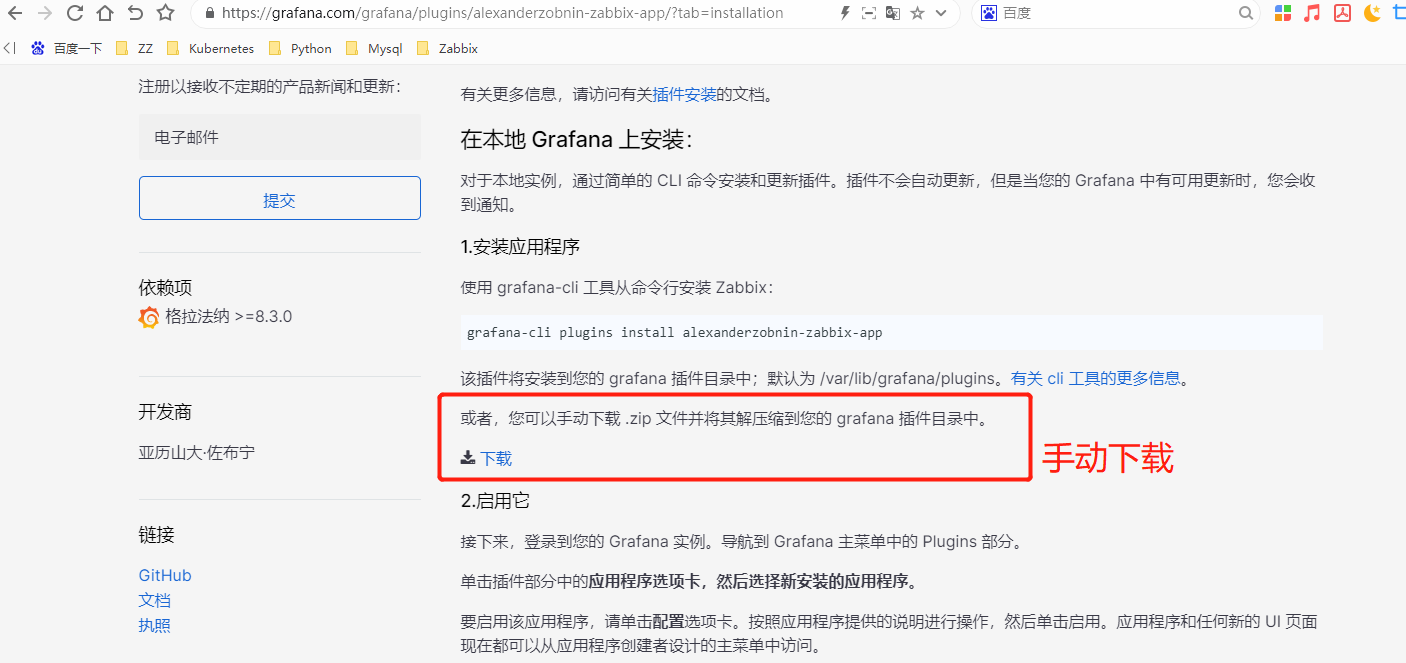This screenshot has width=1406, height=663.
Task: Click the 1.安装应用程序 heading
Action: pos(520,247)
